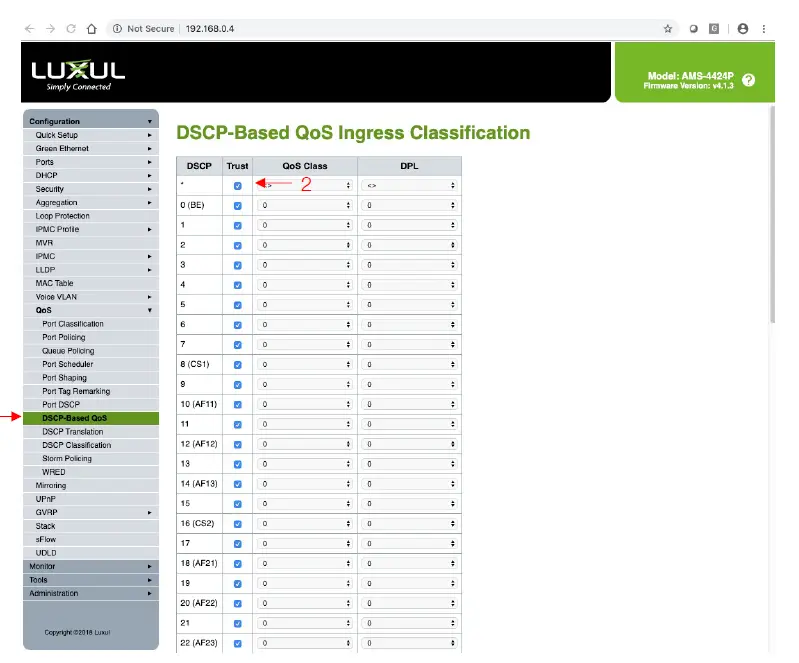Screen dimensions: 799x663
Task: Bookmark page with star icon
Action: 668,29
